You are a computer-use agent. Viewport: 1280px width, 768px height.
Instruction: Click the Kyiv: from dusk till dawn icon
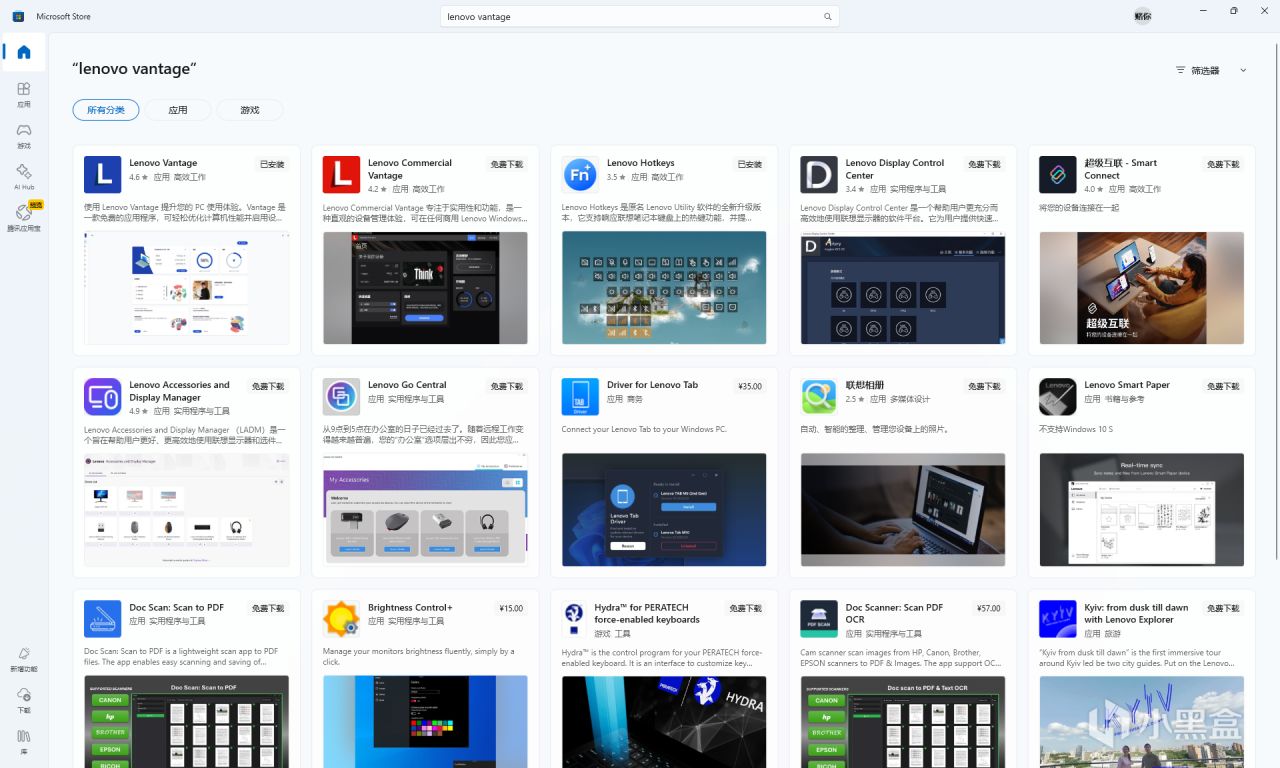tap(1058, 619)
